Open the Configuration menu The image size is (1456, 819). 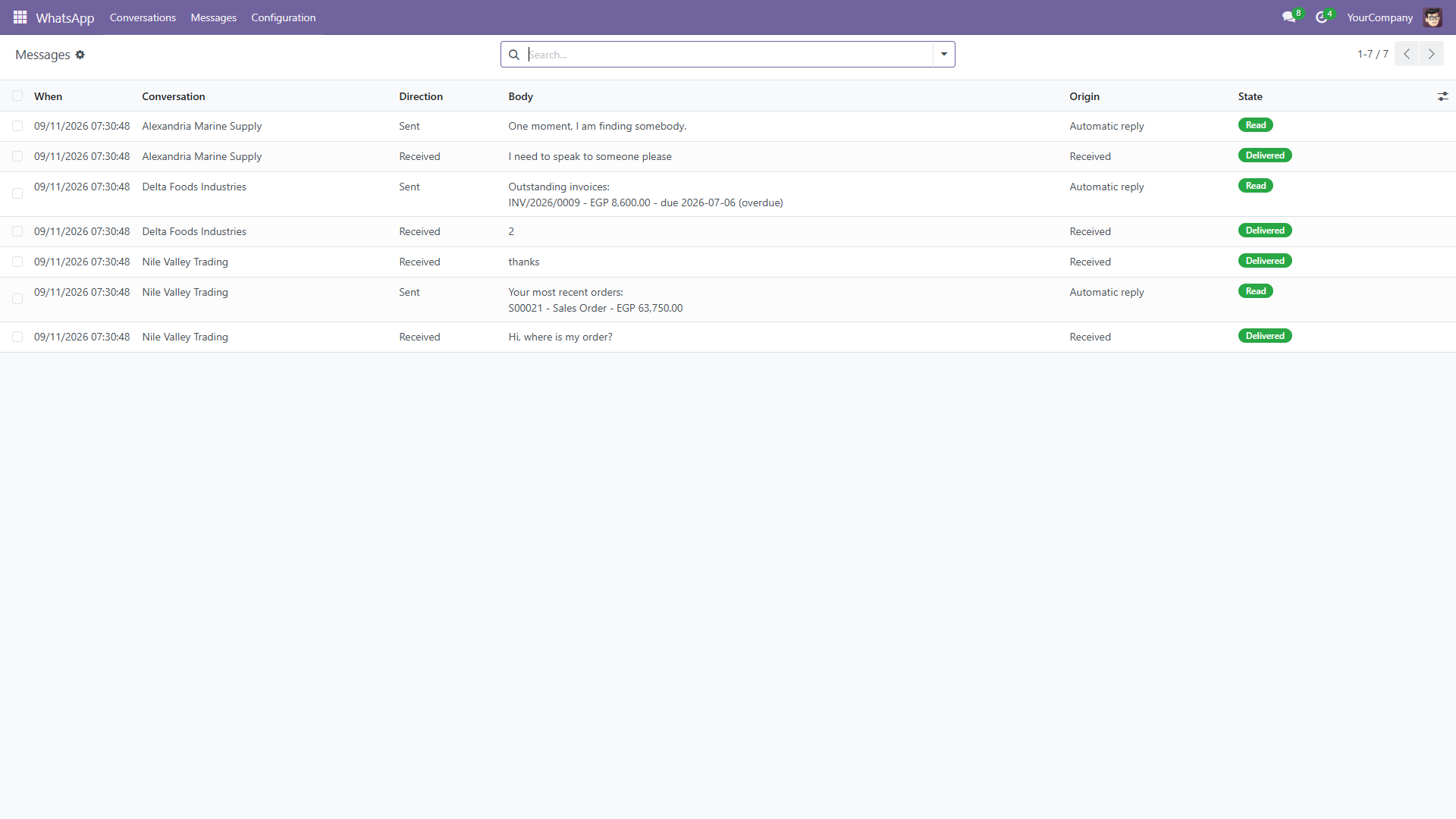(x=284, y=17)
